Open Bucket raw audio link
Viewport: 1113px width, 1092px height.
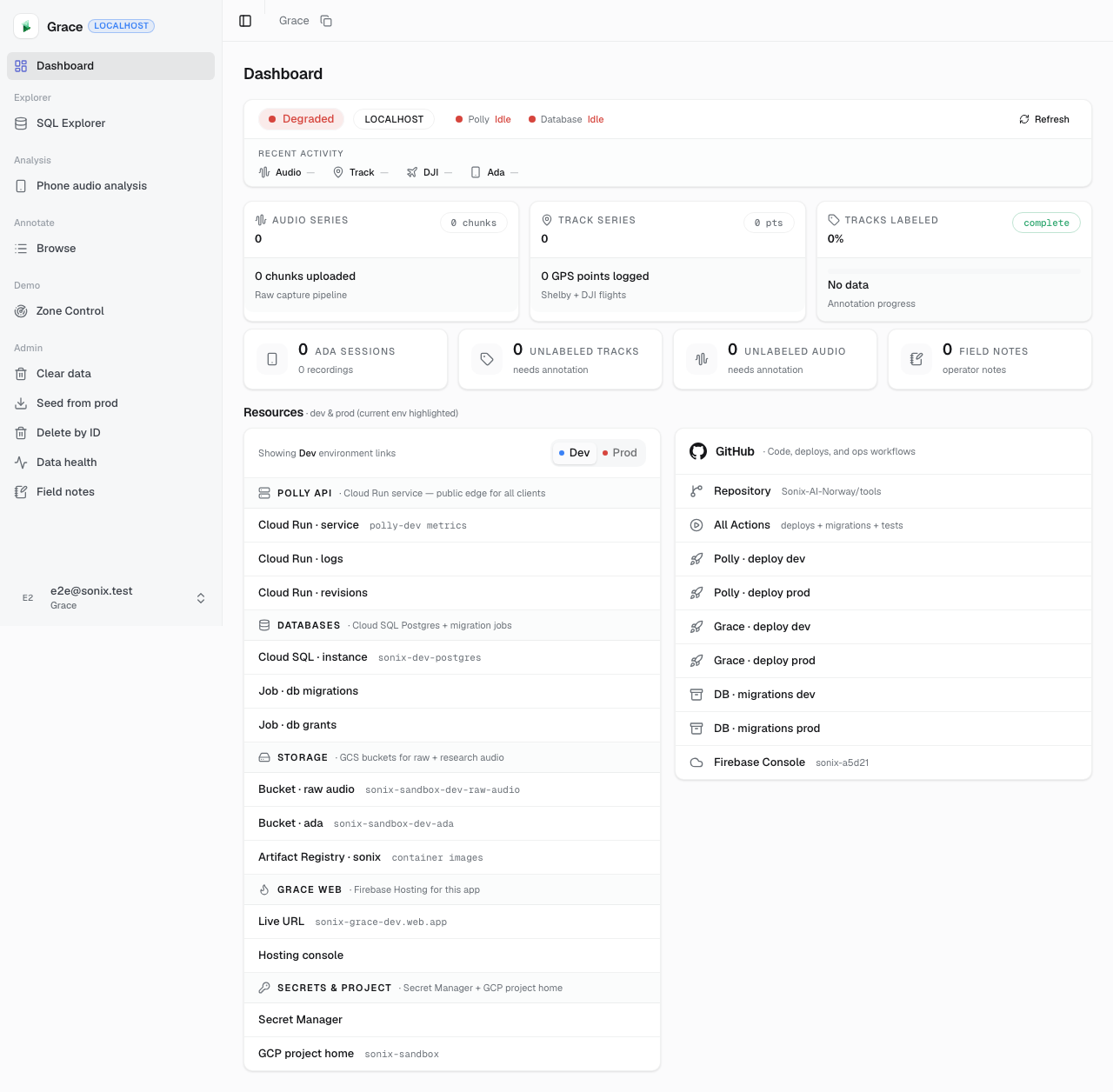[452, 789]
